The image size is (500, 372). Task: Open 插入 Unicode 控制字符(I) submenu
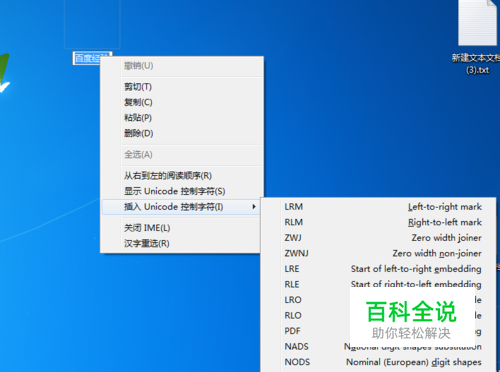tap(182, 207)
